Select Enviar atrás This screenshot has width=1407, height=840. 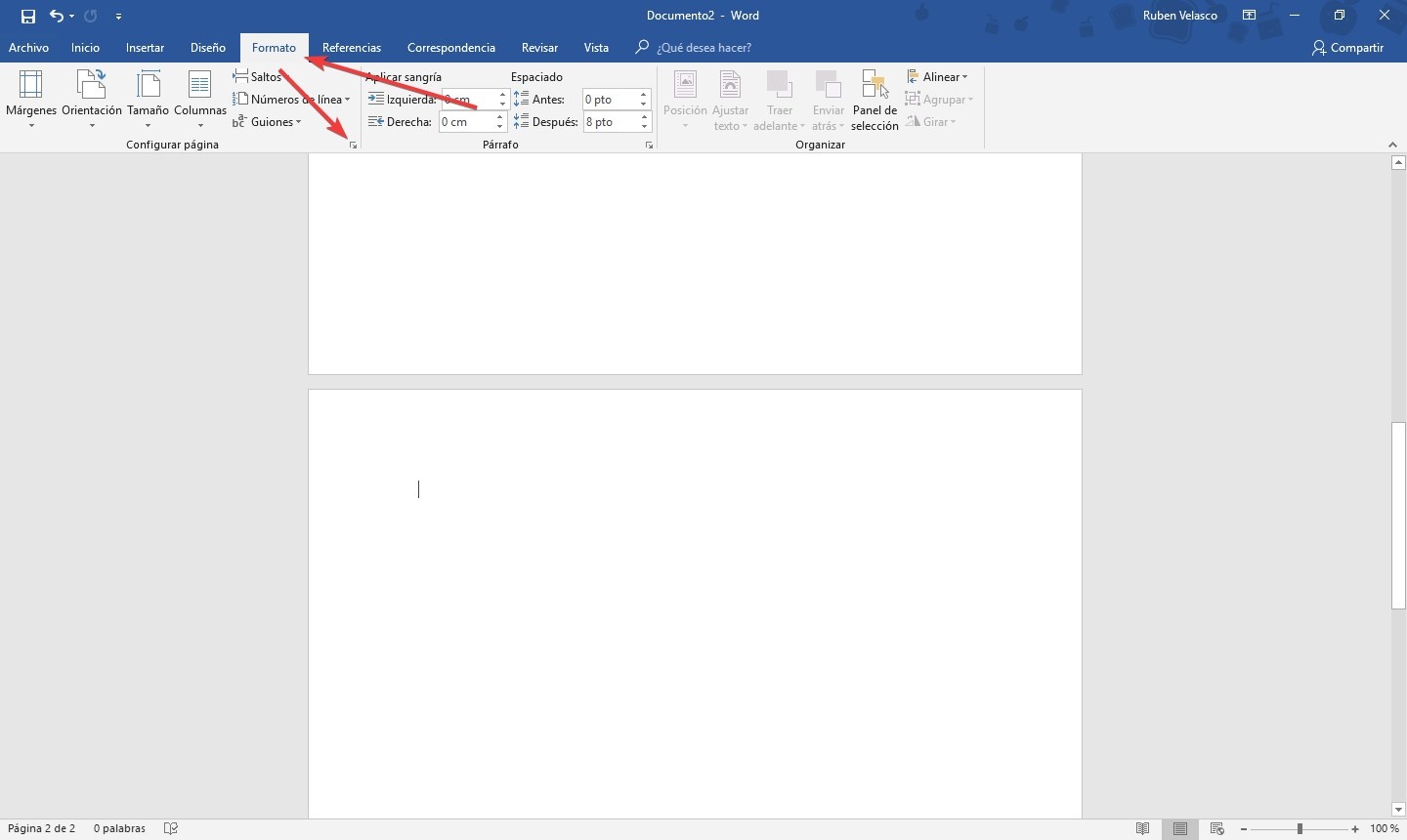(x=828, y=98)
